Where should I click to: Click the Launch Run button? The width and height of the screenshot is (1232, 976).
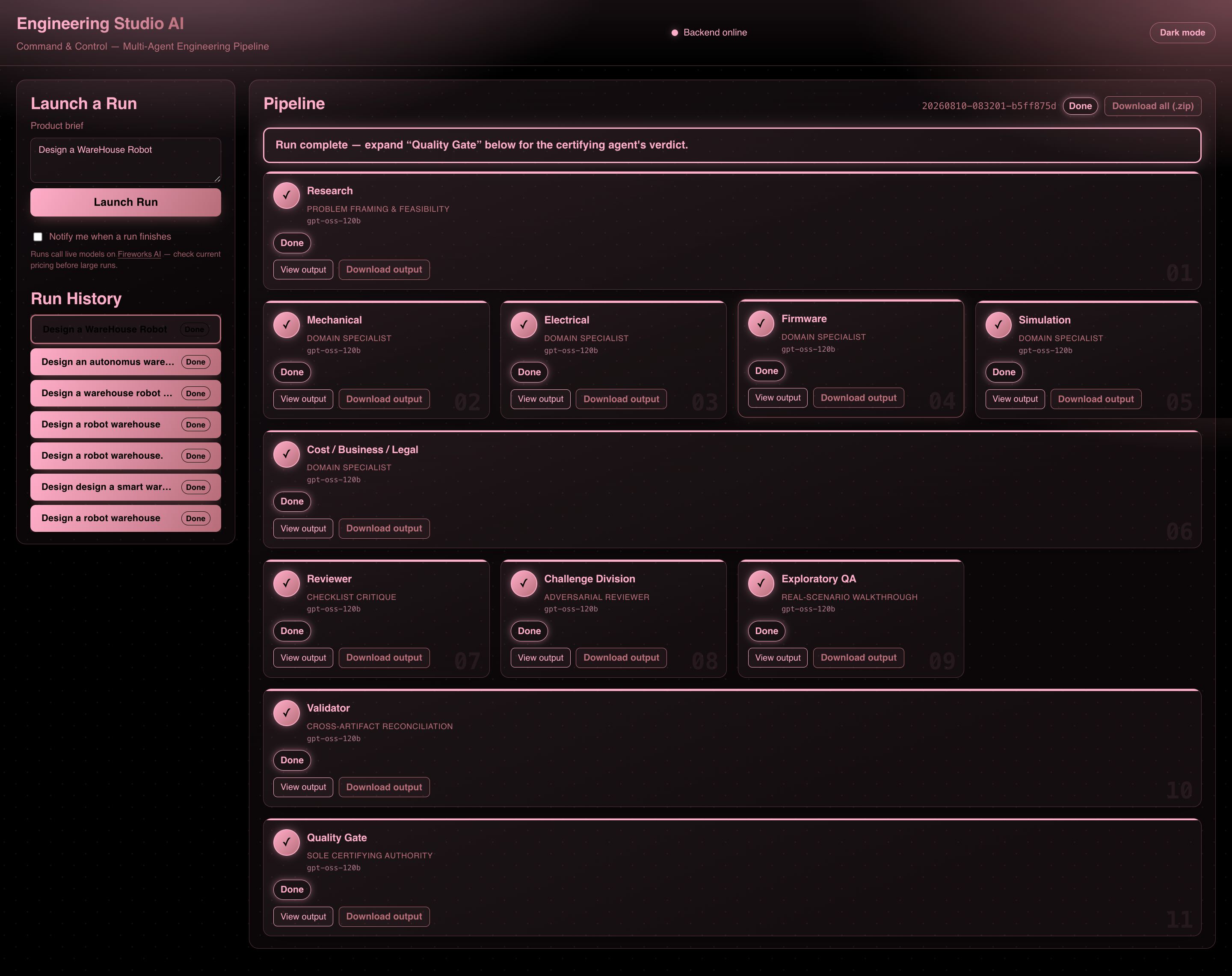click(126, 202)
